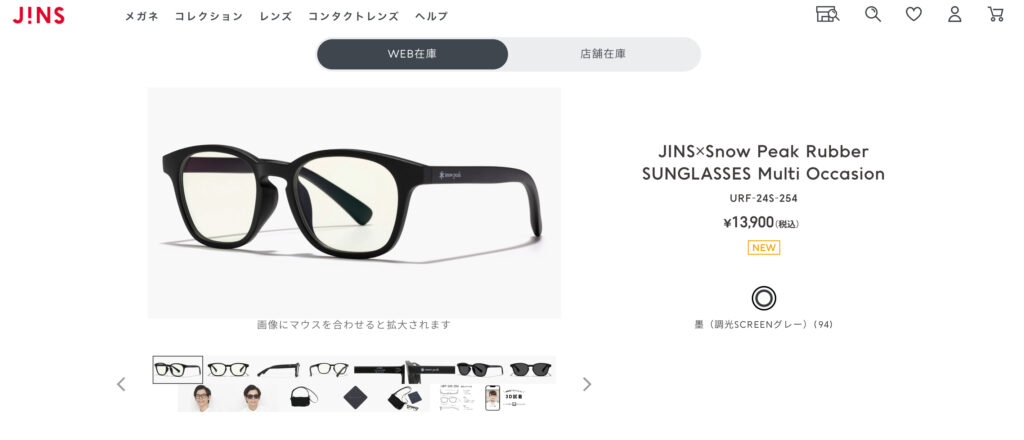Open the レンズ menu
The width and height of the screenshot is (1024, 440).
(x=276, y=16)
